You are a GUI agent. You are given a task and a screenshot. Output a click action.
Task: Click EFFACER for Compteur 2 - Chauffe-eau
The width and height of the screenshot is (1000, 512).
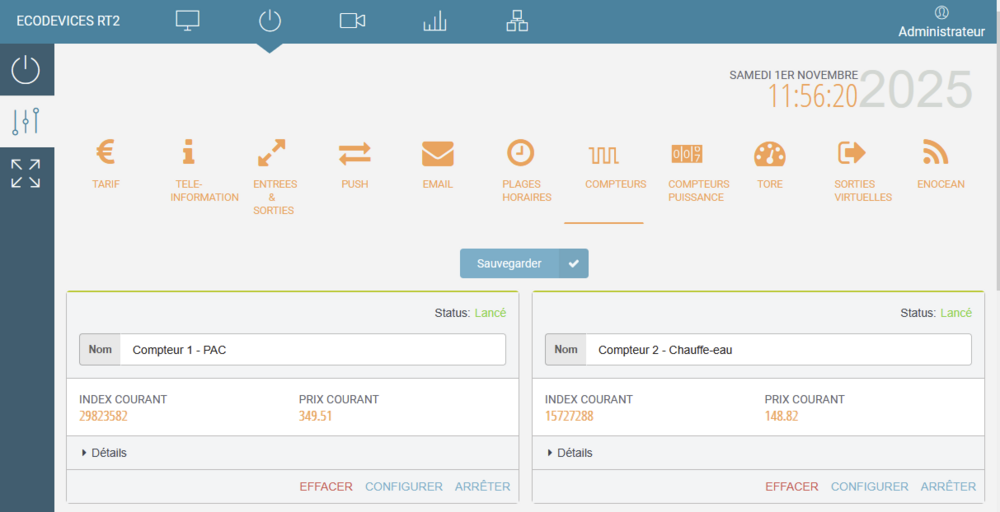791,487
